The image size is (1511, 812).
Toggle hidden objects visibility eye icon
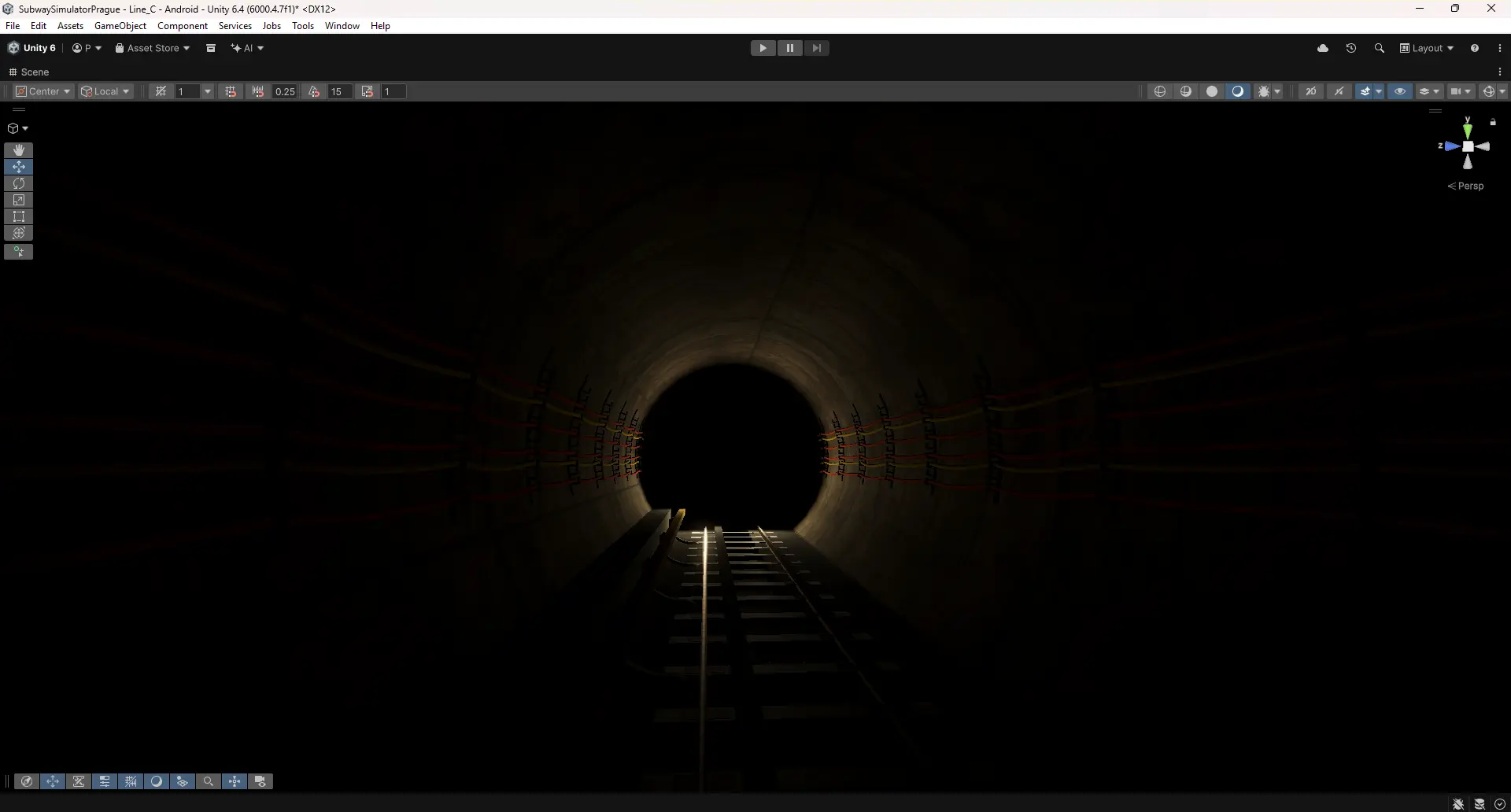(x=1400, y=91)
